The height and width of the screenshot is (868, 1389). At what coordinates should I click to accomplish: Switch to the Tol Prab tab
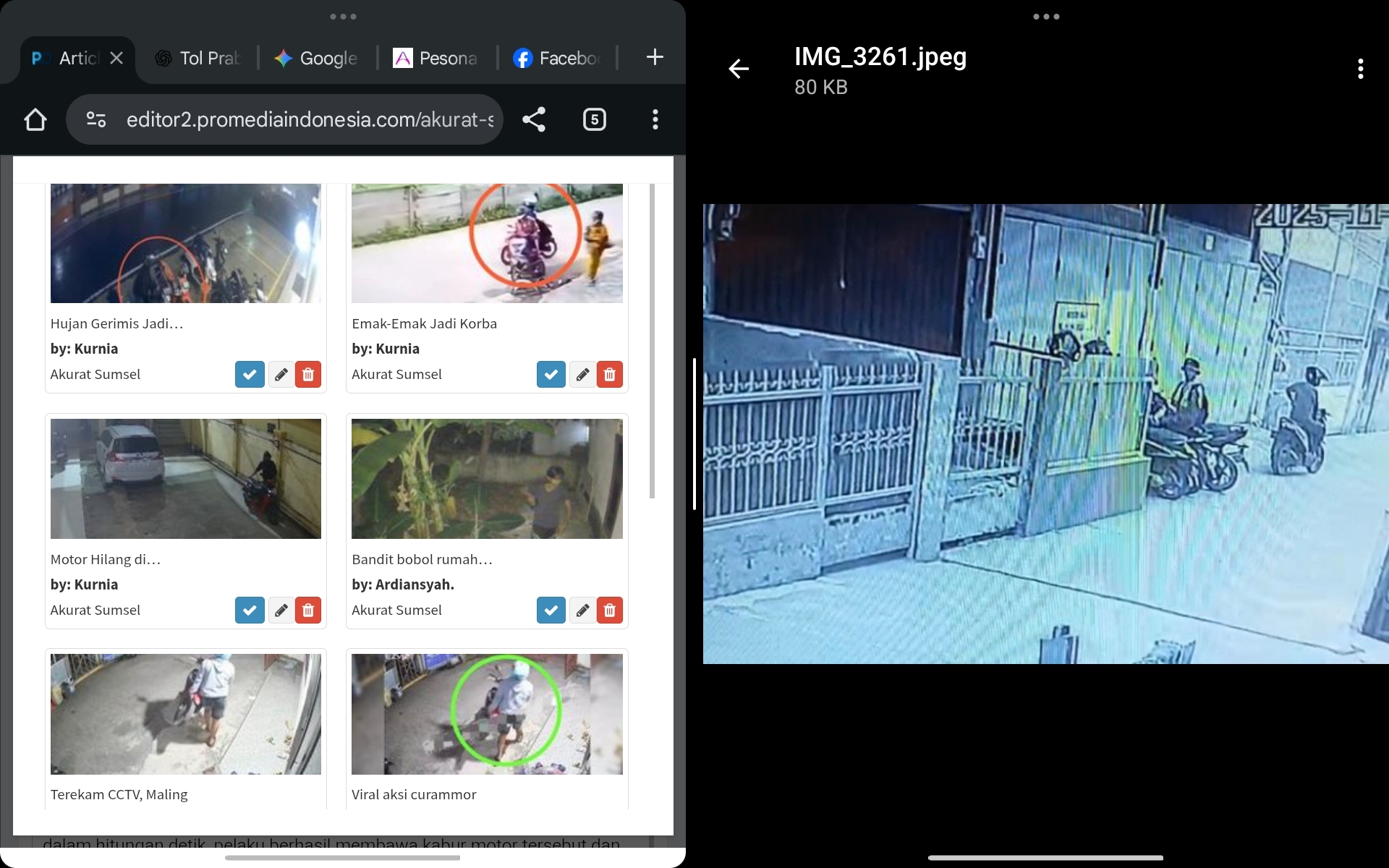pos(198,58)
